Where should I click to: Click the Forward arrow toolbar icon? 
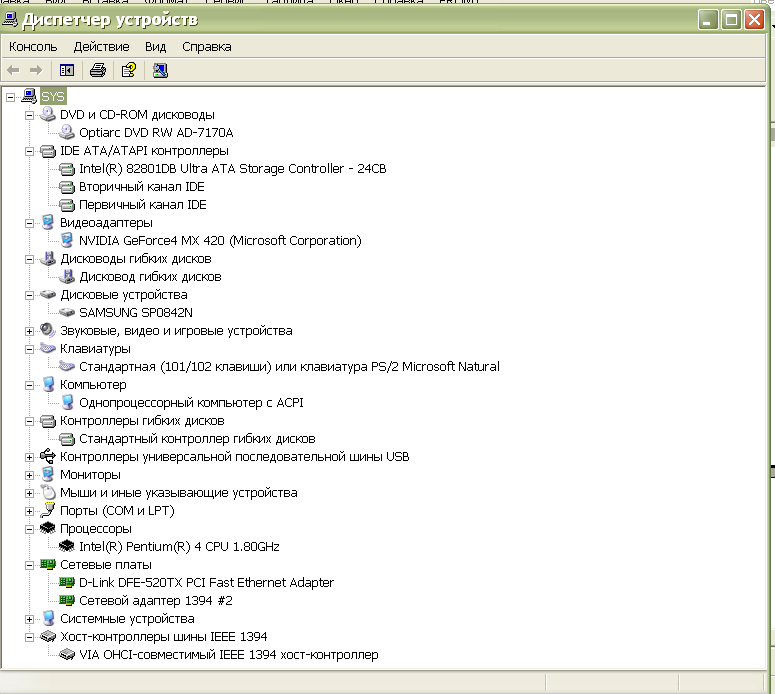(36, 70)
